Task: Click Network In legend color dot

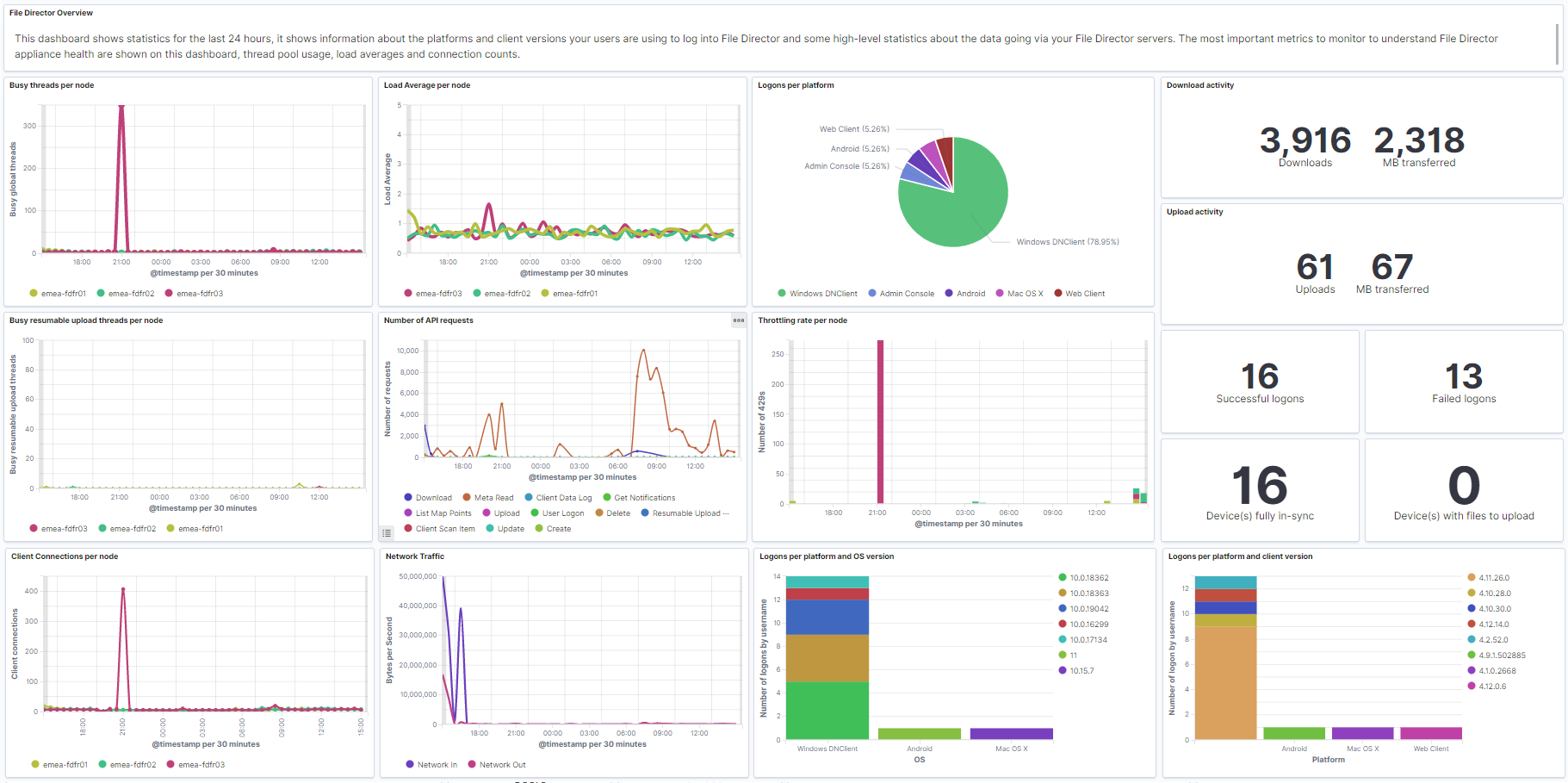Action: pos(410,765)
